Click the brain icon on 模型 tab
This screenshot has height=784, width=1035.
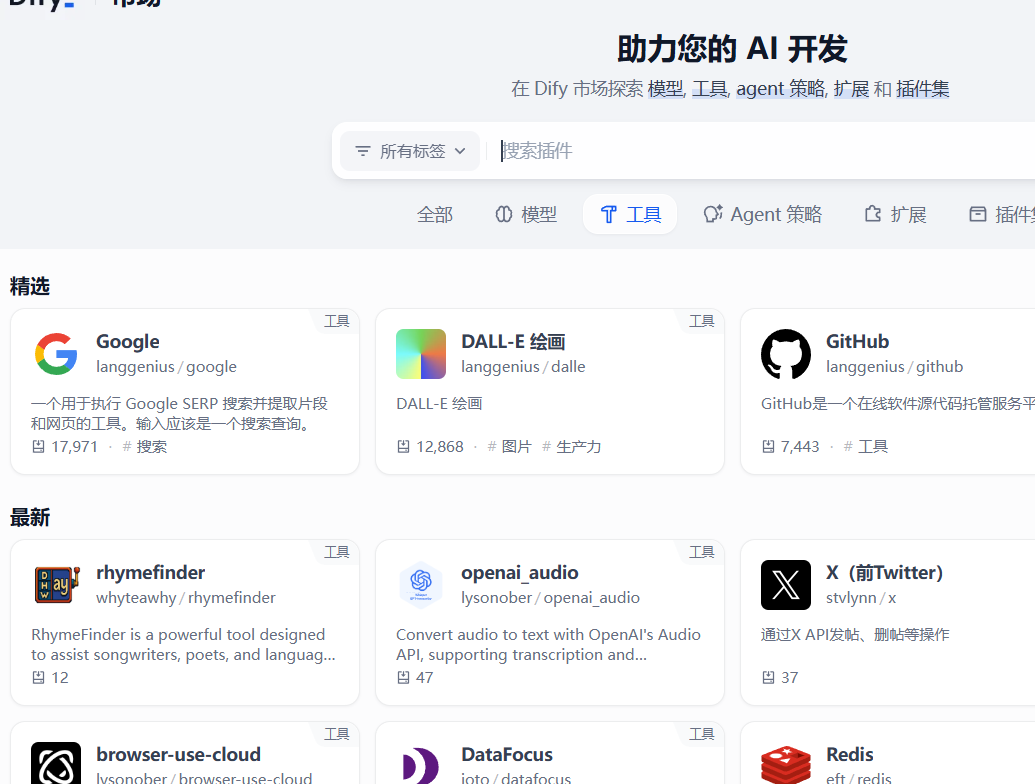pyautogui.click(x=504, y=214)
